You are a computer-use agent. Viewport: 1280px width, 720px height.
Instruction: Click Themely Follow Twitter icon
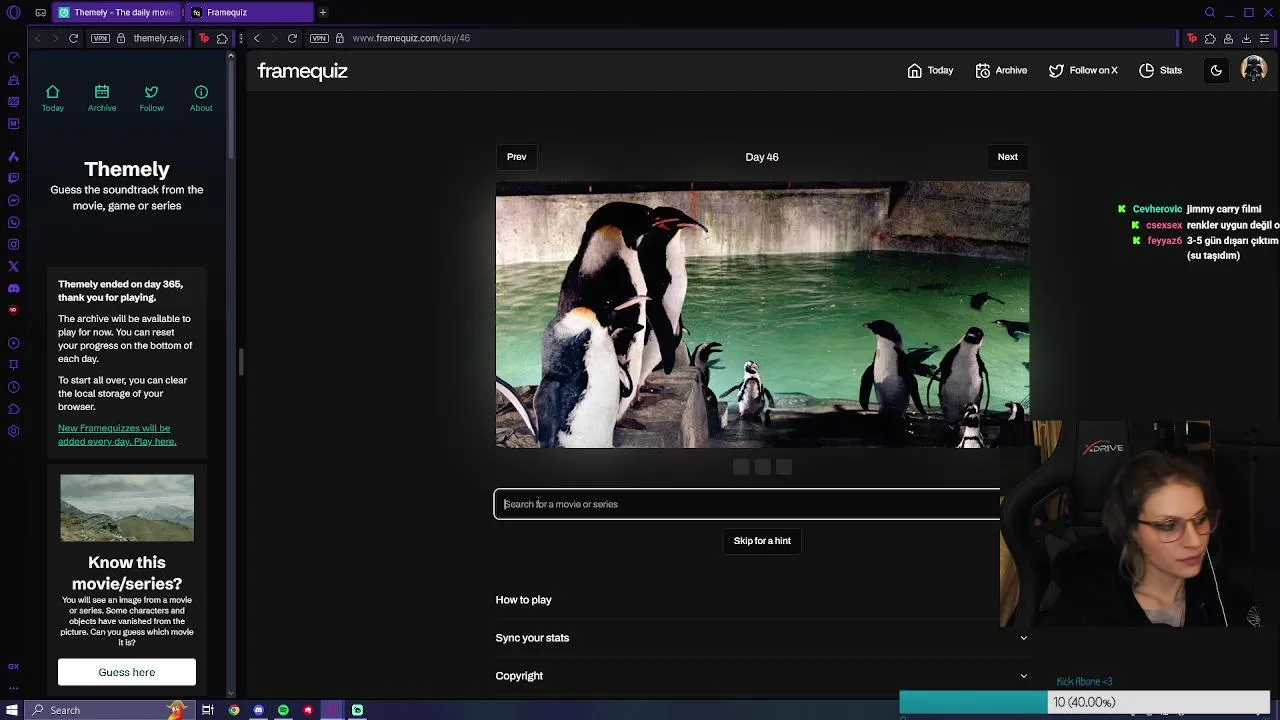tap(151, 91)
